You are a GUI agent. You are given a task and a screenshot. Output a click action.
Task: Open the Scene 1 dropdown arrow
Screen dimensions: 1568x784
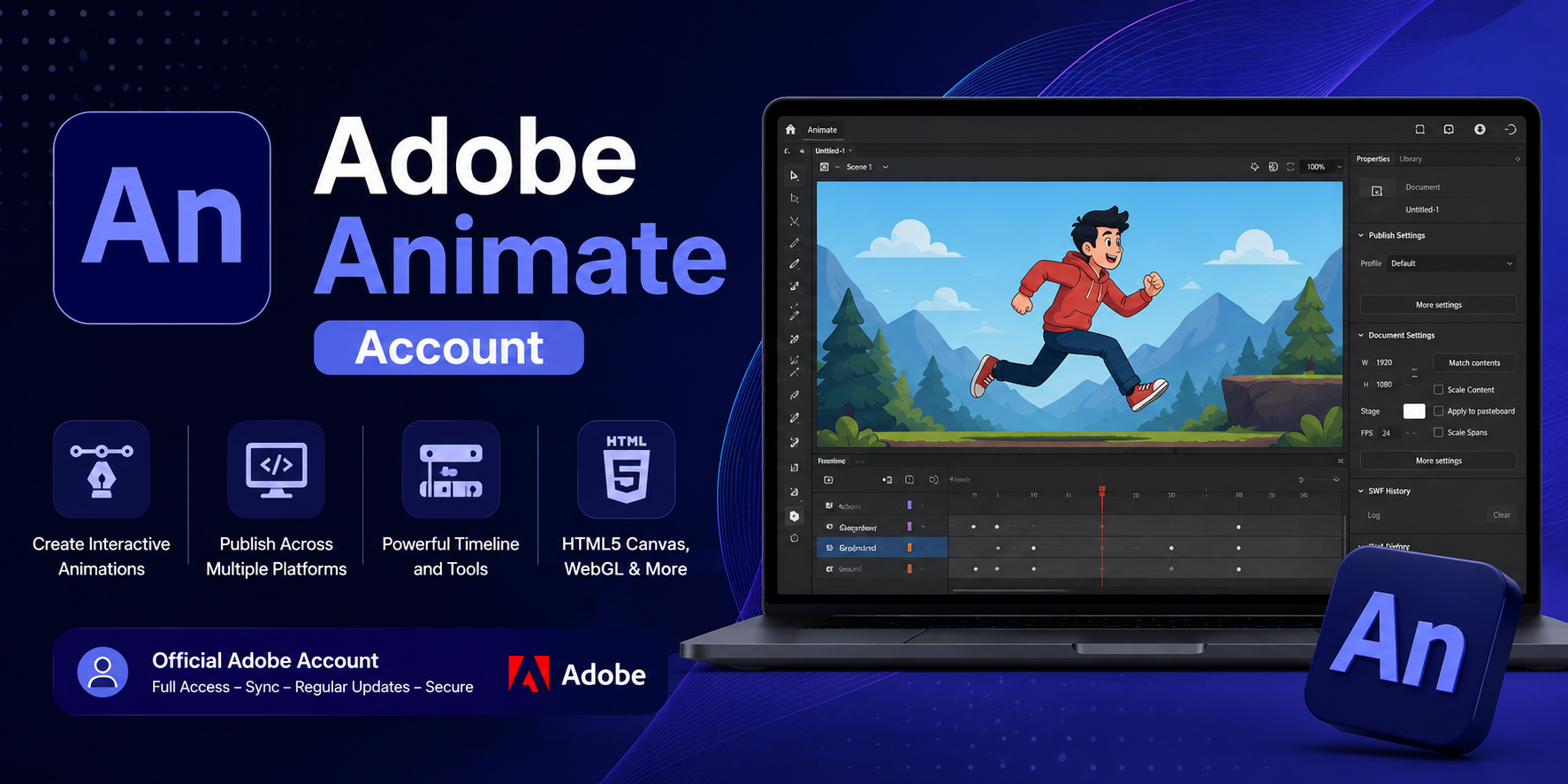click(886, 167)
